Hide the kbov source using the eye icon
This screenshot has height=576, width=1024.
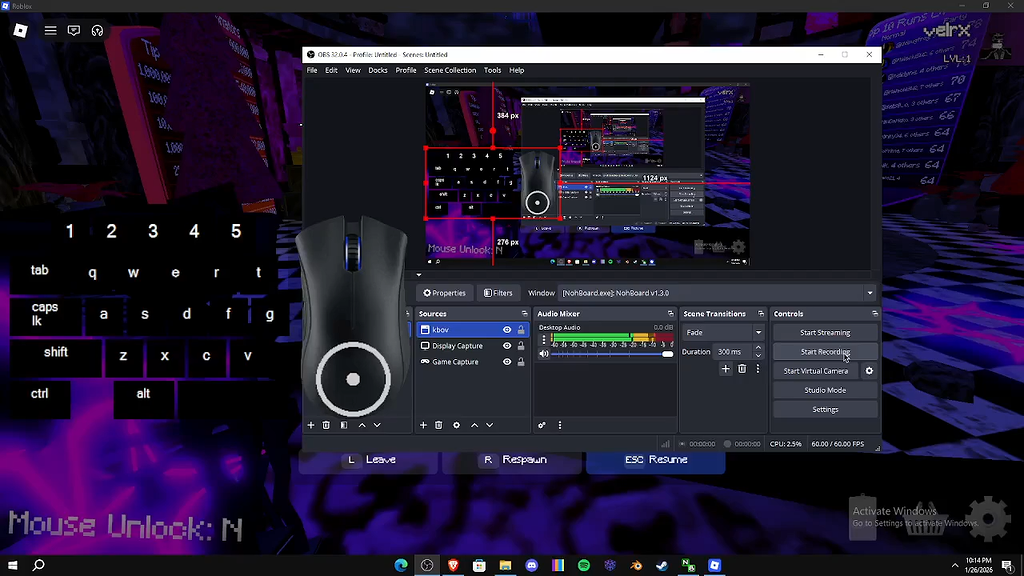tap(507, 330)
